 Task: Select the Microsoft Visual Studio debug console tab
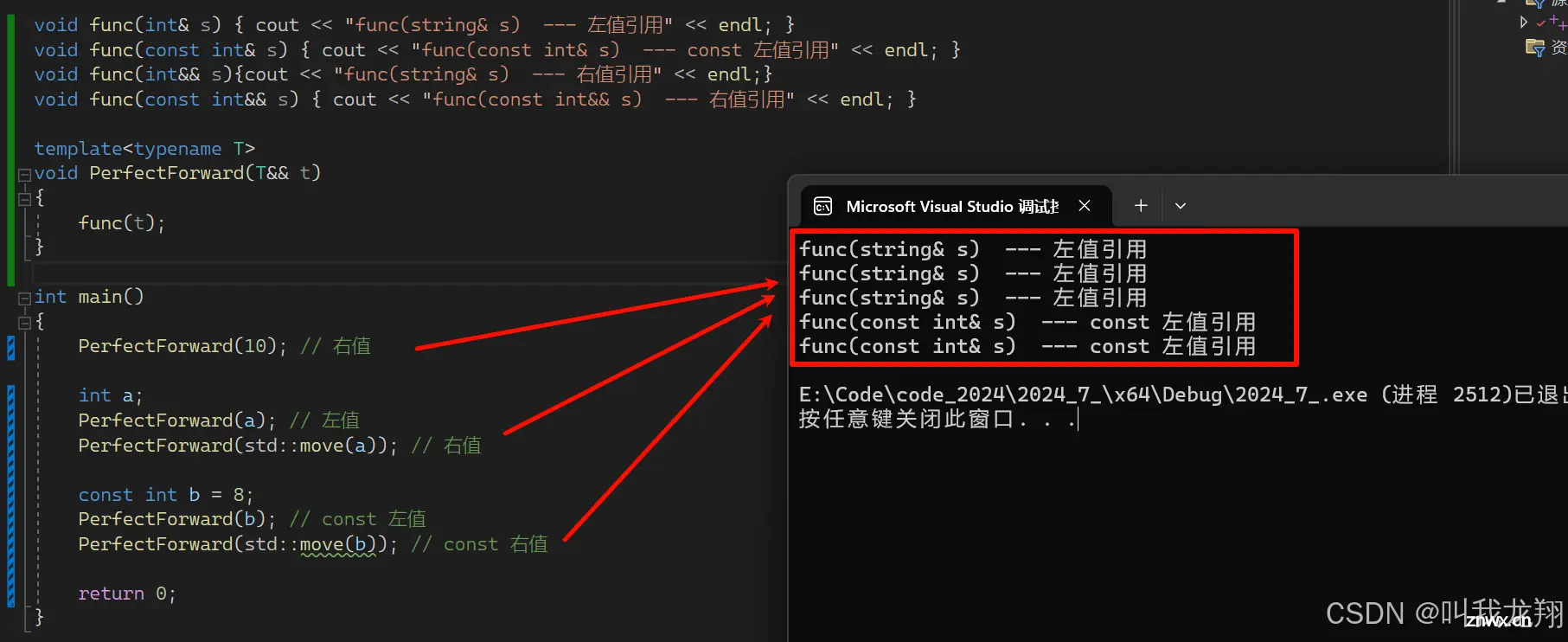click(956, 206)
